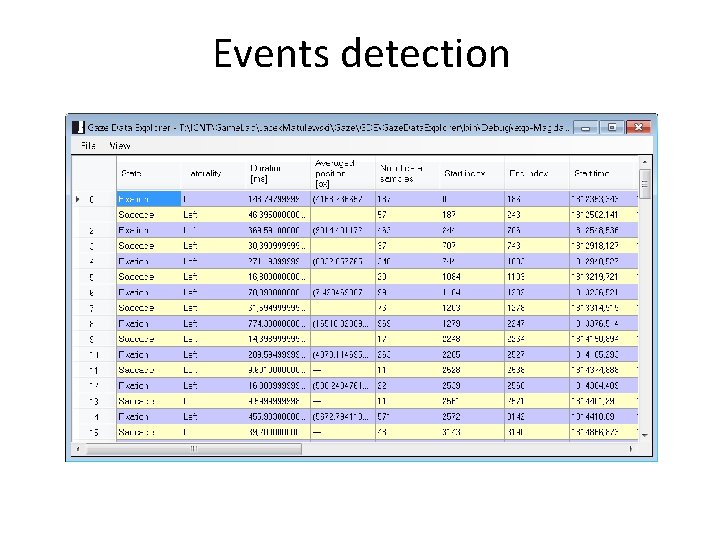Screen dimensions: 720x540
Task: Select the start time cell 1312502.141
Action: pyautogui.click(x=603, y=214)
